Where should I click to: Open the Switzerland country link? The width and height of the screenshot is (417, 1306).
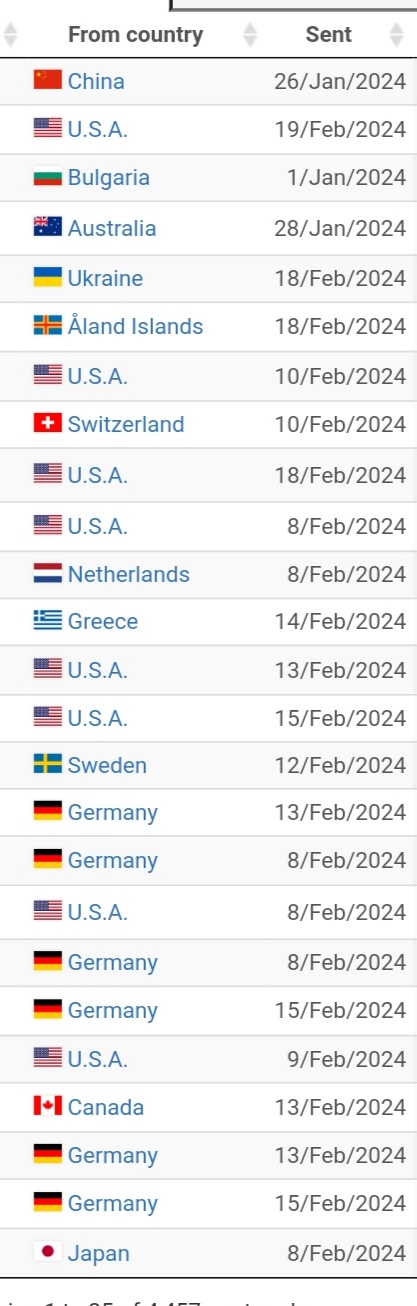(x=126, y=424)
